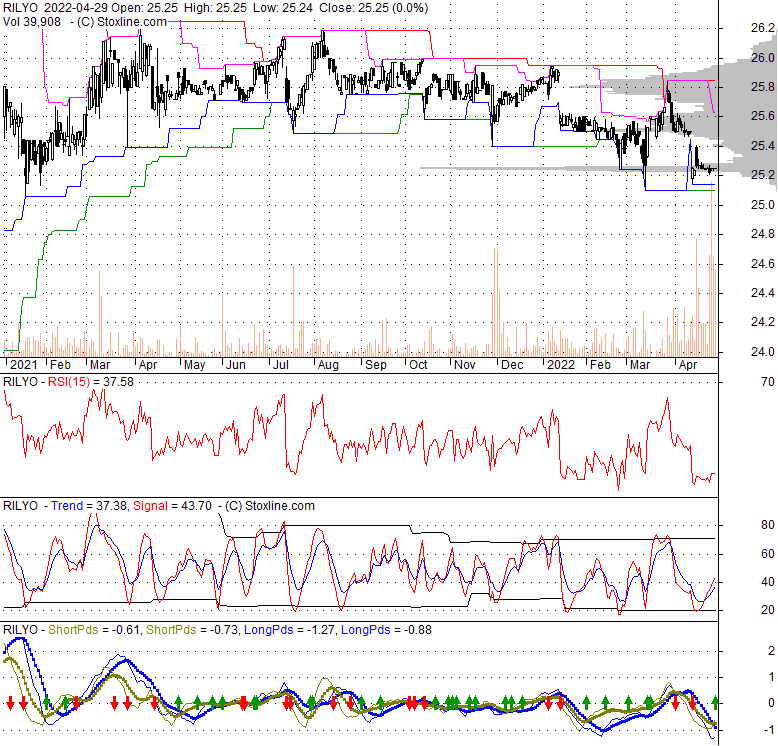This screenshot has height=746, width=778.
Task: Click the 25.0 price axis label
Action: pyautogui.click(x=763, y=205)
